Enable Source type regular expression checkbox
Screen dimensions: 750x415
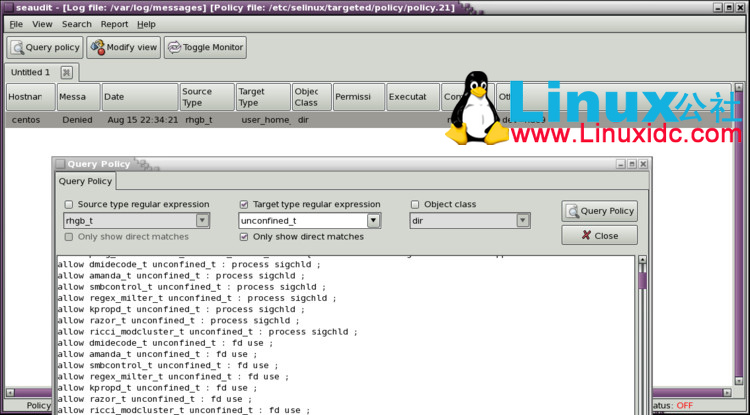click(69, 205)
